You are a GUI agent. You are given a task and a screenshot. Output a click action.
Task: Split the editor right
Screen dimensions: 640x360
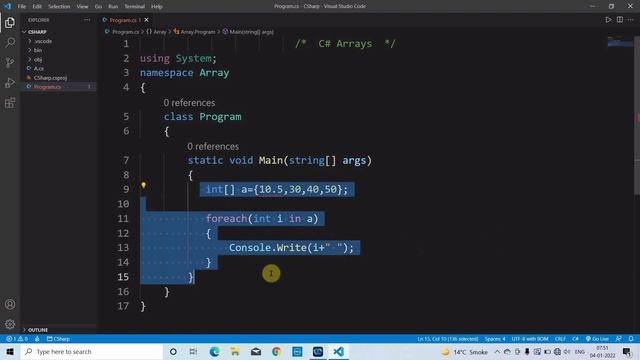pos(620,20)
